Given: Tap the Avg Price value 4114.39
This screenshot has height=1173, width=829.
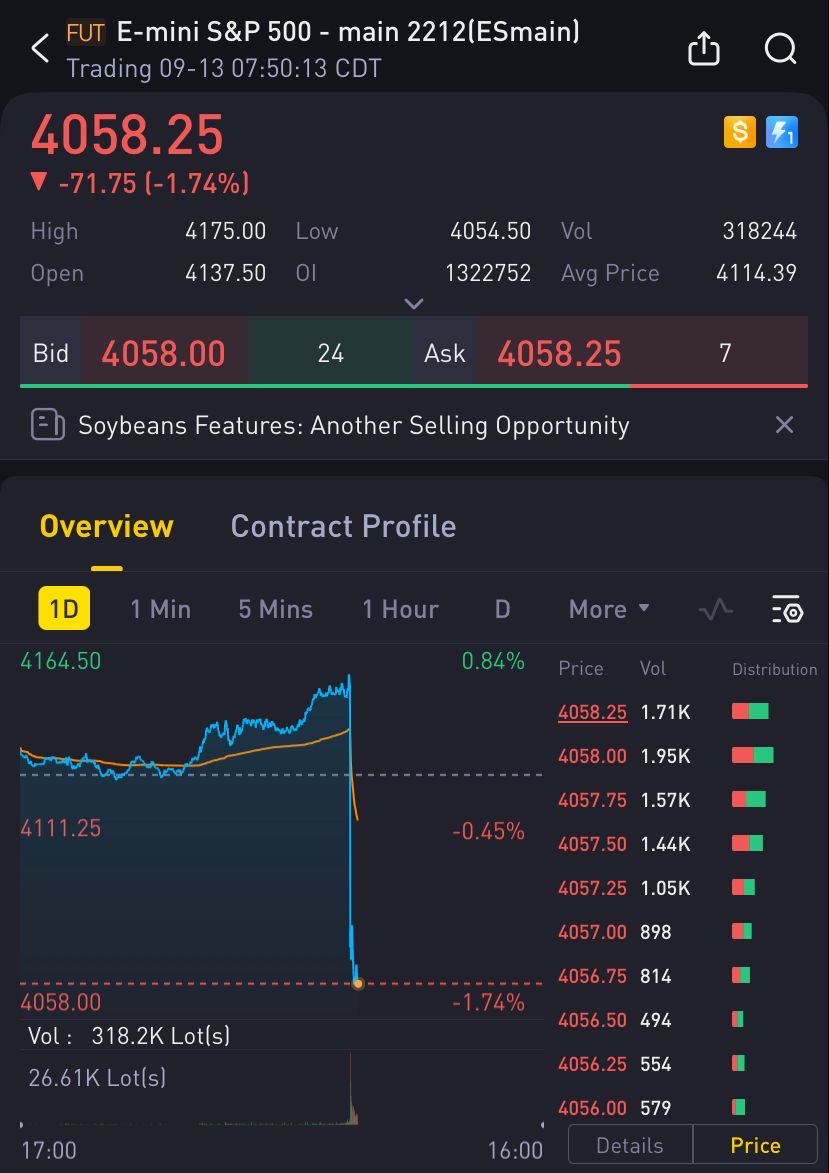Looking at the screenshot, I should tap(756, 273).
